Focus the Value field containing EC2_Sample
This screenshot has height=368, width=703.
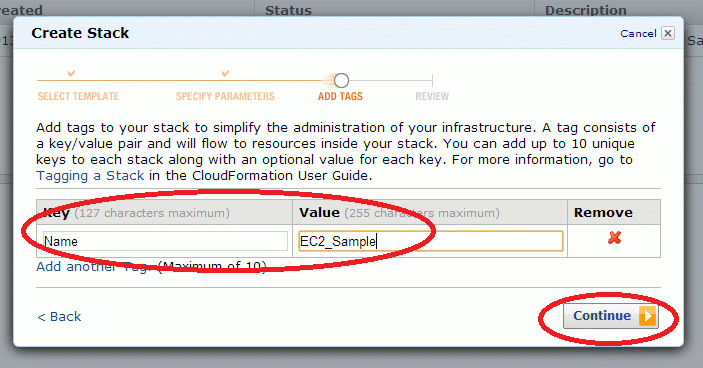tap(430, 241)
